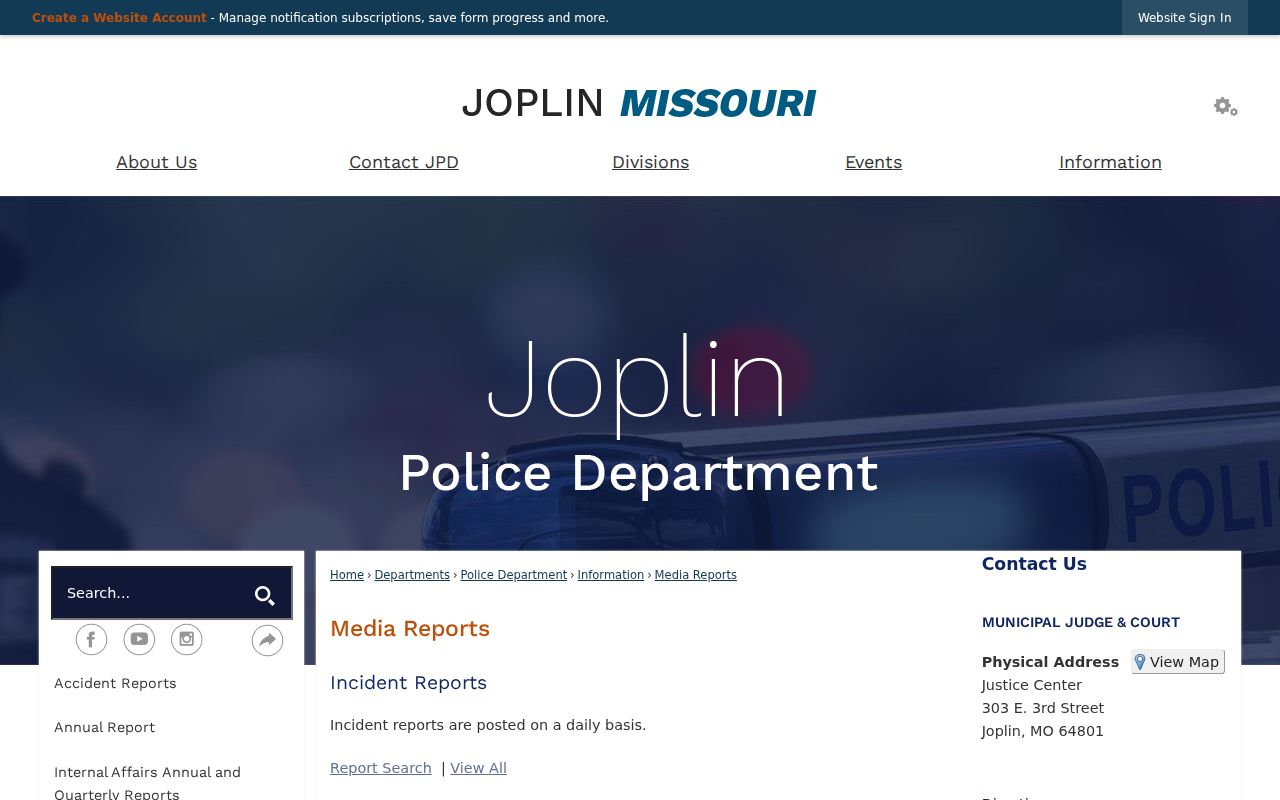Click the Joplin Police Department banner title

pyautogui.click(x=638, y=416)
